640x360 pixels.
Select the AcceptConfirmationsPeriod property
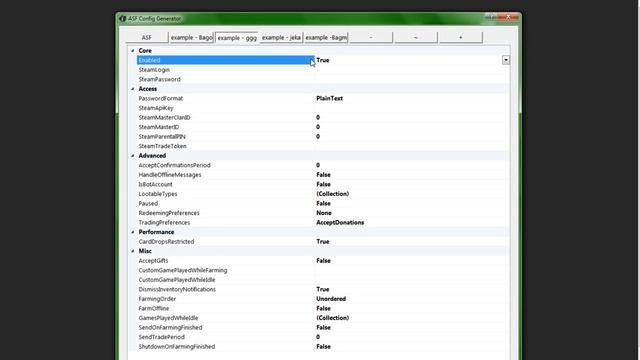(174, 165)
